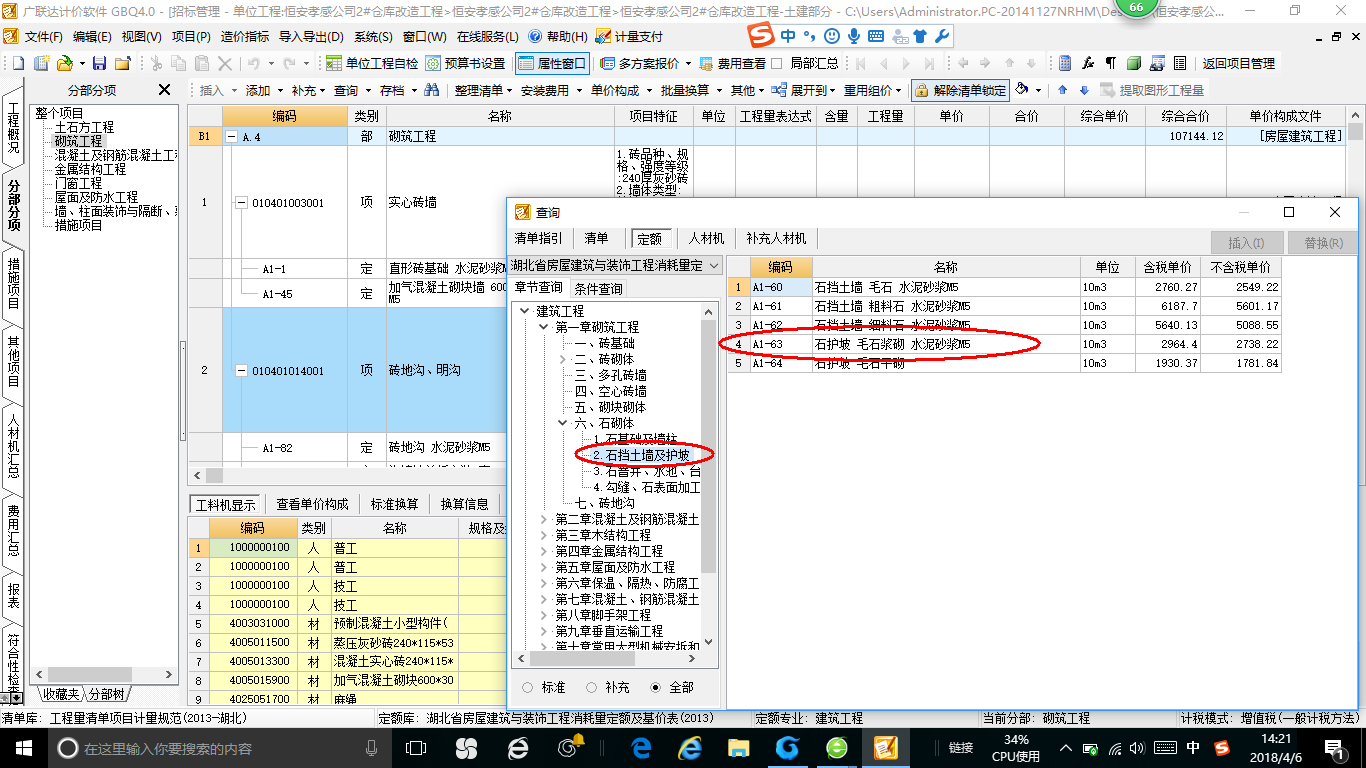The height and width of the screenshot is (768, 1366).
Task: Open 计量支付 from the menu bar
Action: tap(629, 36)
